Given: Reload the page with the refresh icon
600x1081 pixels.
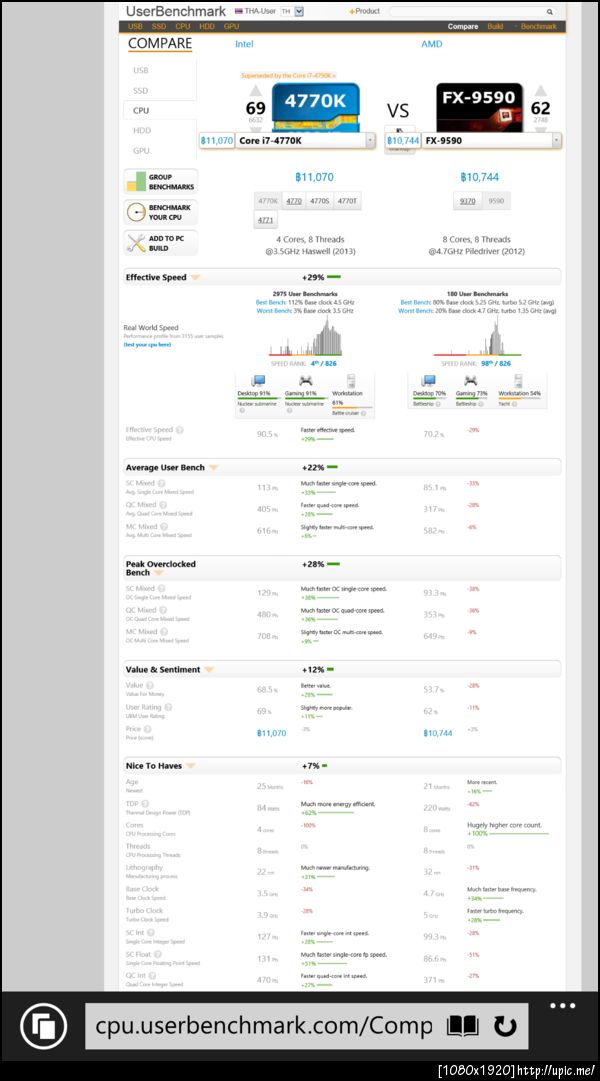Looking at the screenshot, I should pyautogui.click(x=505, y=1027).
